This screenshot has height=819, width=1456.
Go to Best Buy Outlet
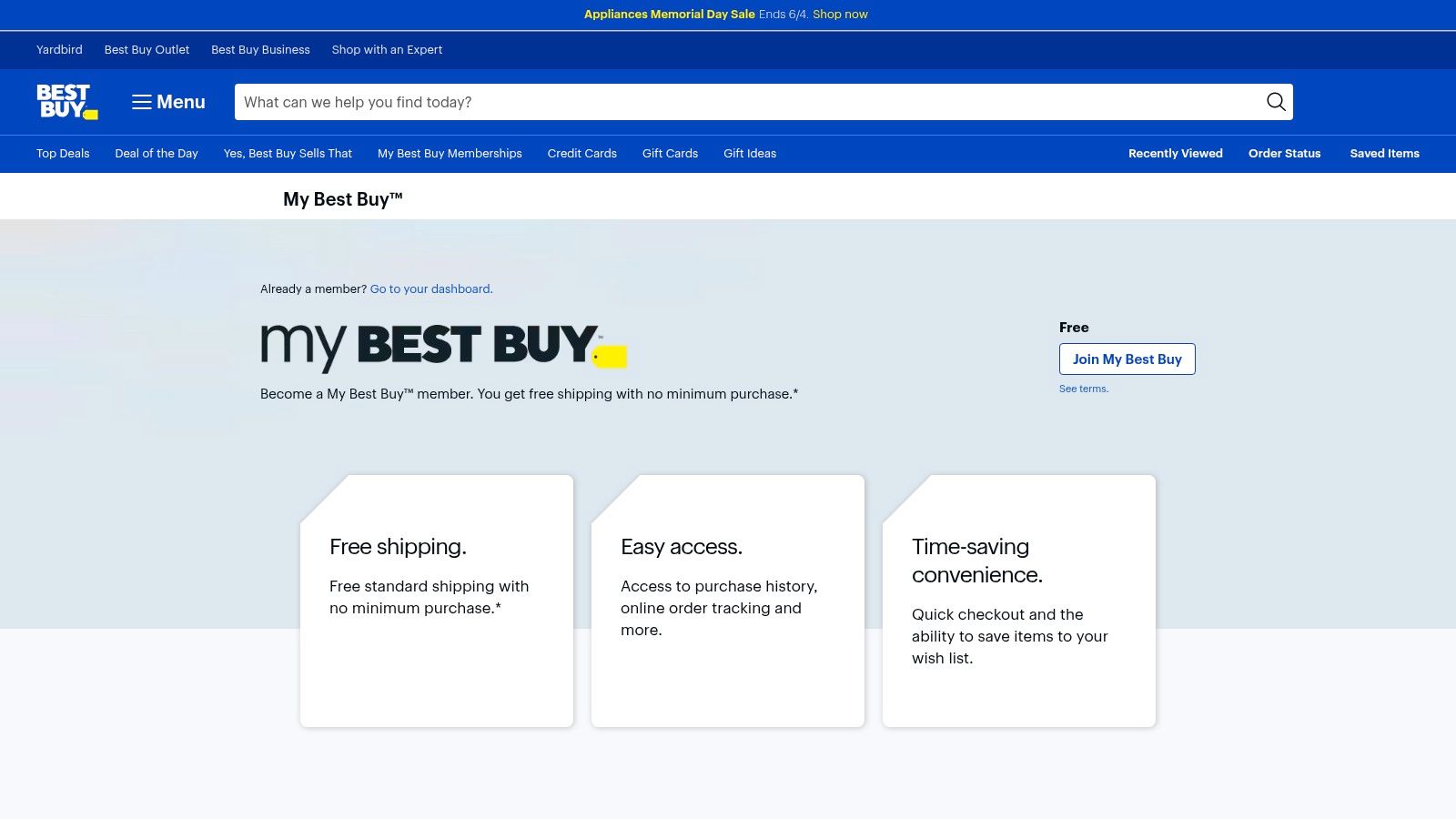[147, 50]
